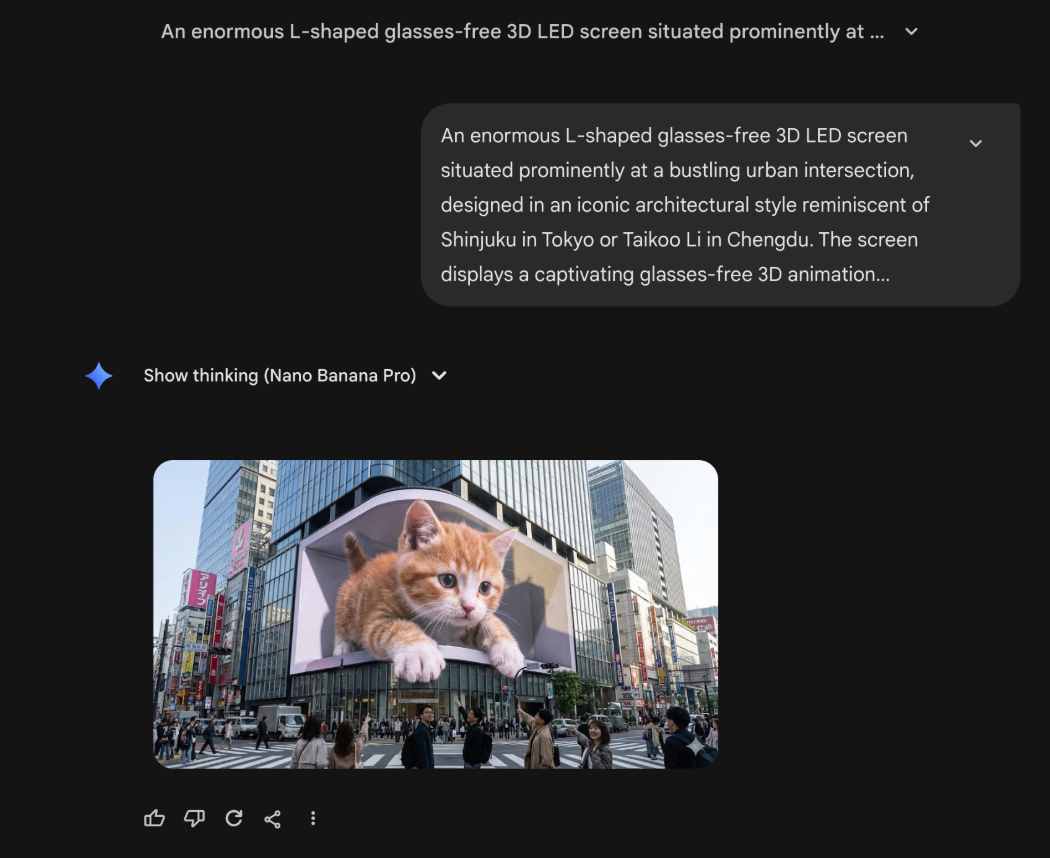Expand the conversation title chevron
1050x858 pixels.
coord(911,32)
